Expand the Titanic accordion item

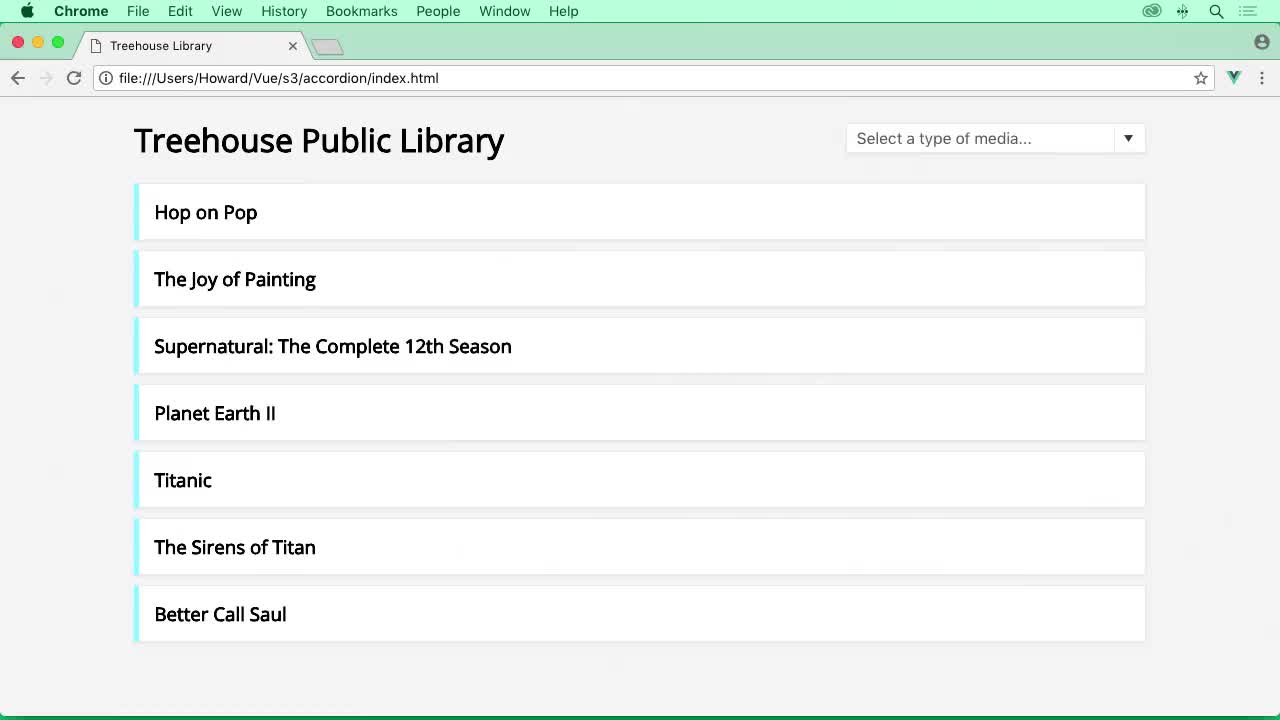coord(640,480)
